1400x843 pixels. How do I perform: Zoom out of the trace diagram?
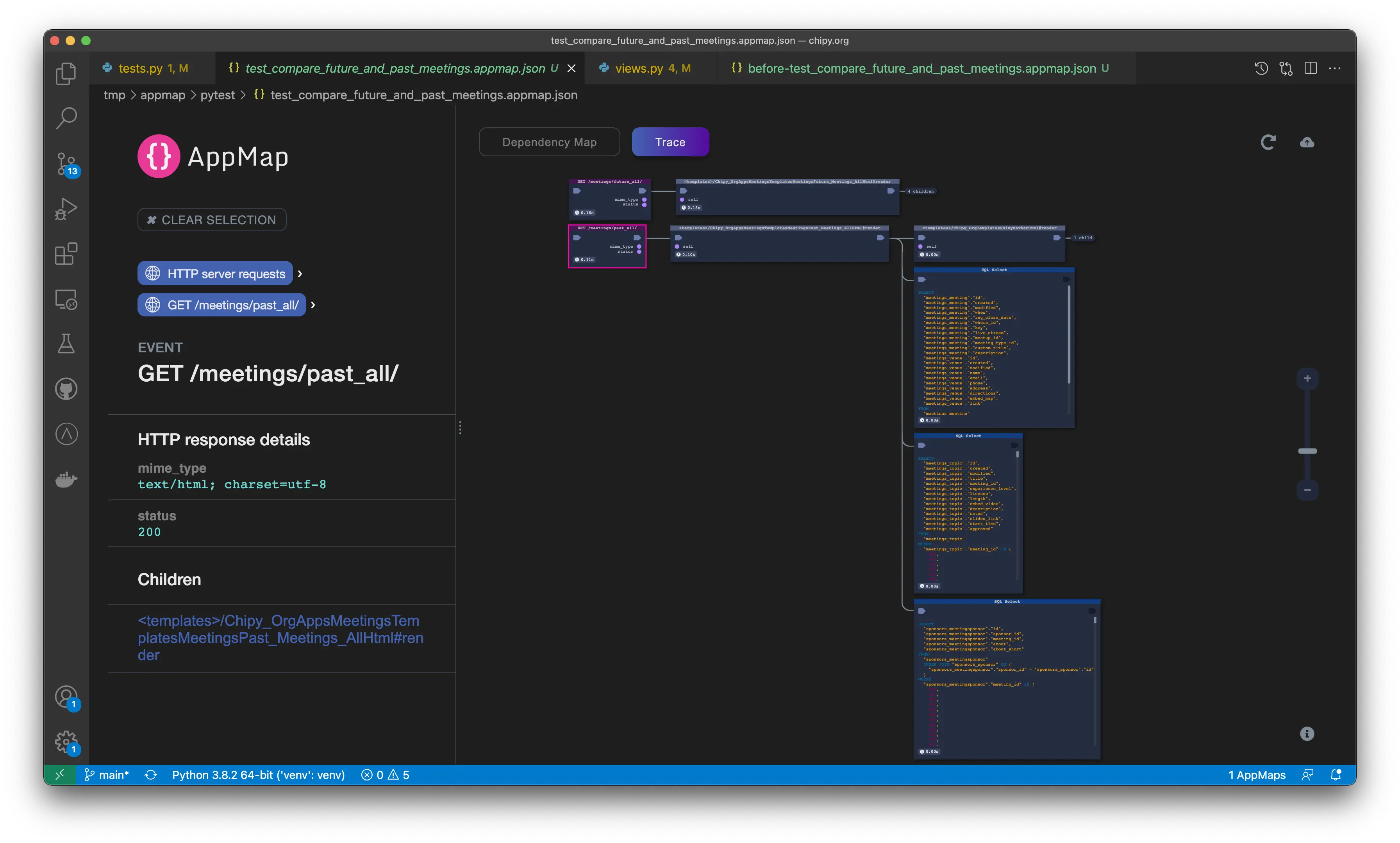1307,490
